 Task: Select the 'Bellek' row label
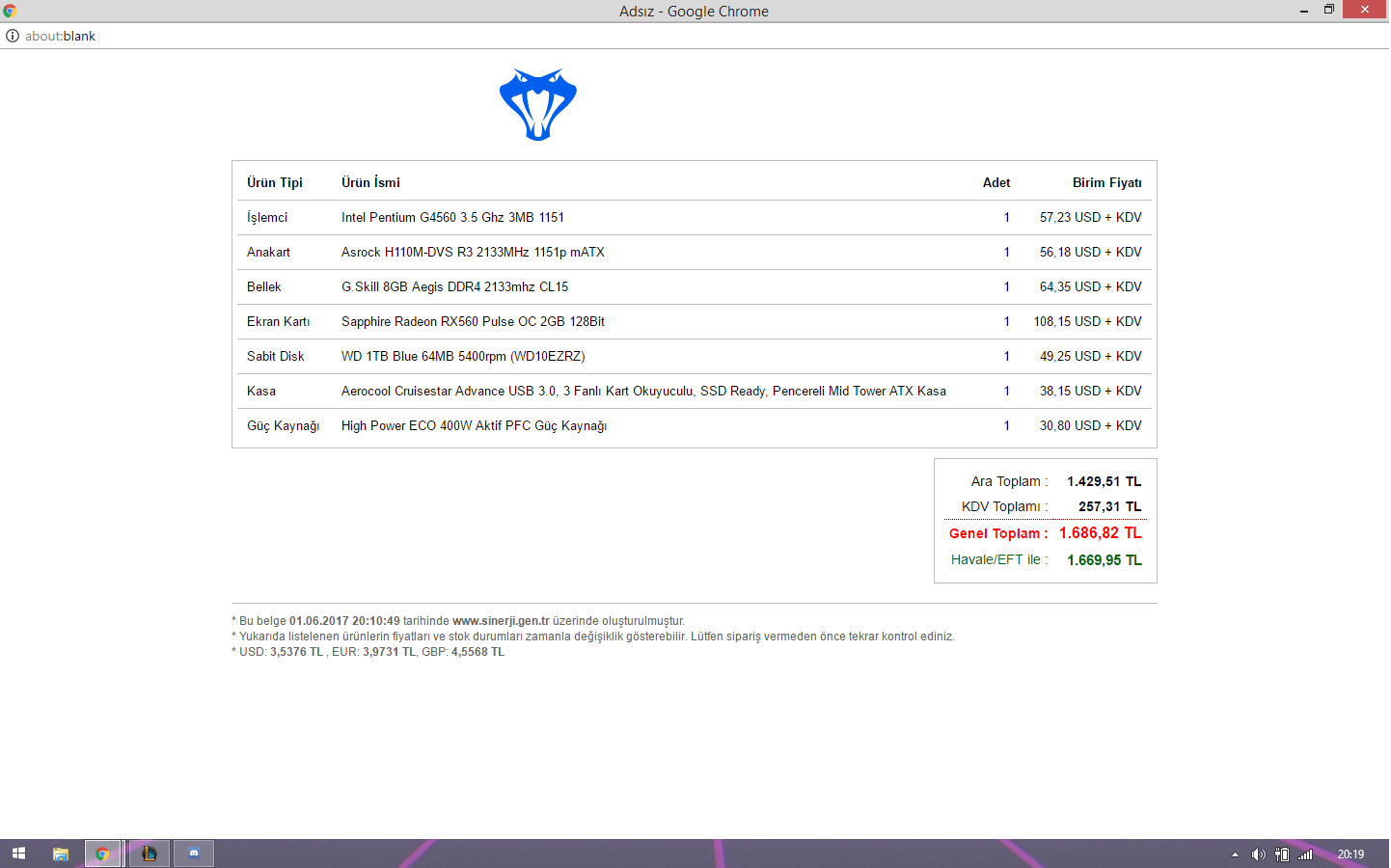[x=264, y=286]
